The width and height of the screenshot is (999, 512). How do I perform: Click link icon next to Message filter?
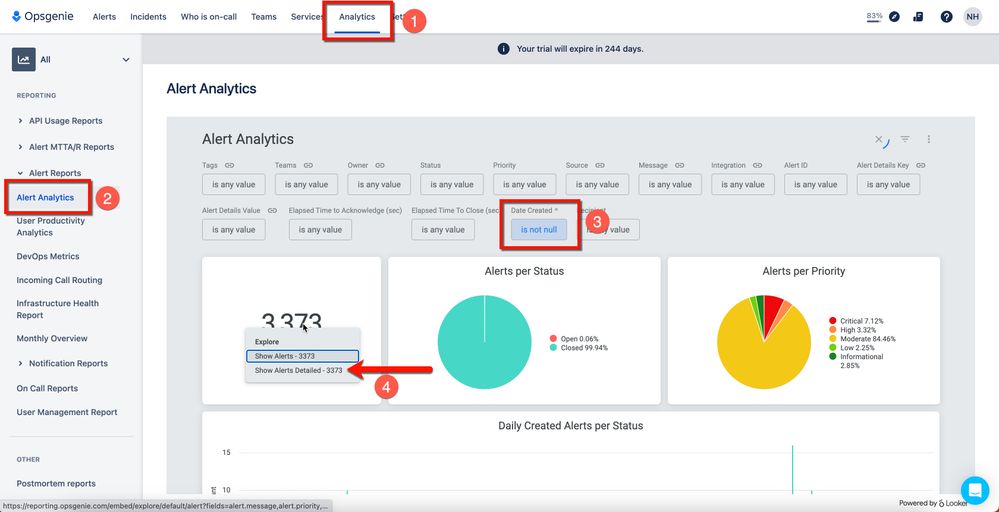pyautogui.click(x=679, y=166)
